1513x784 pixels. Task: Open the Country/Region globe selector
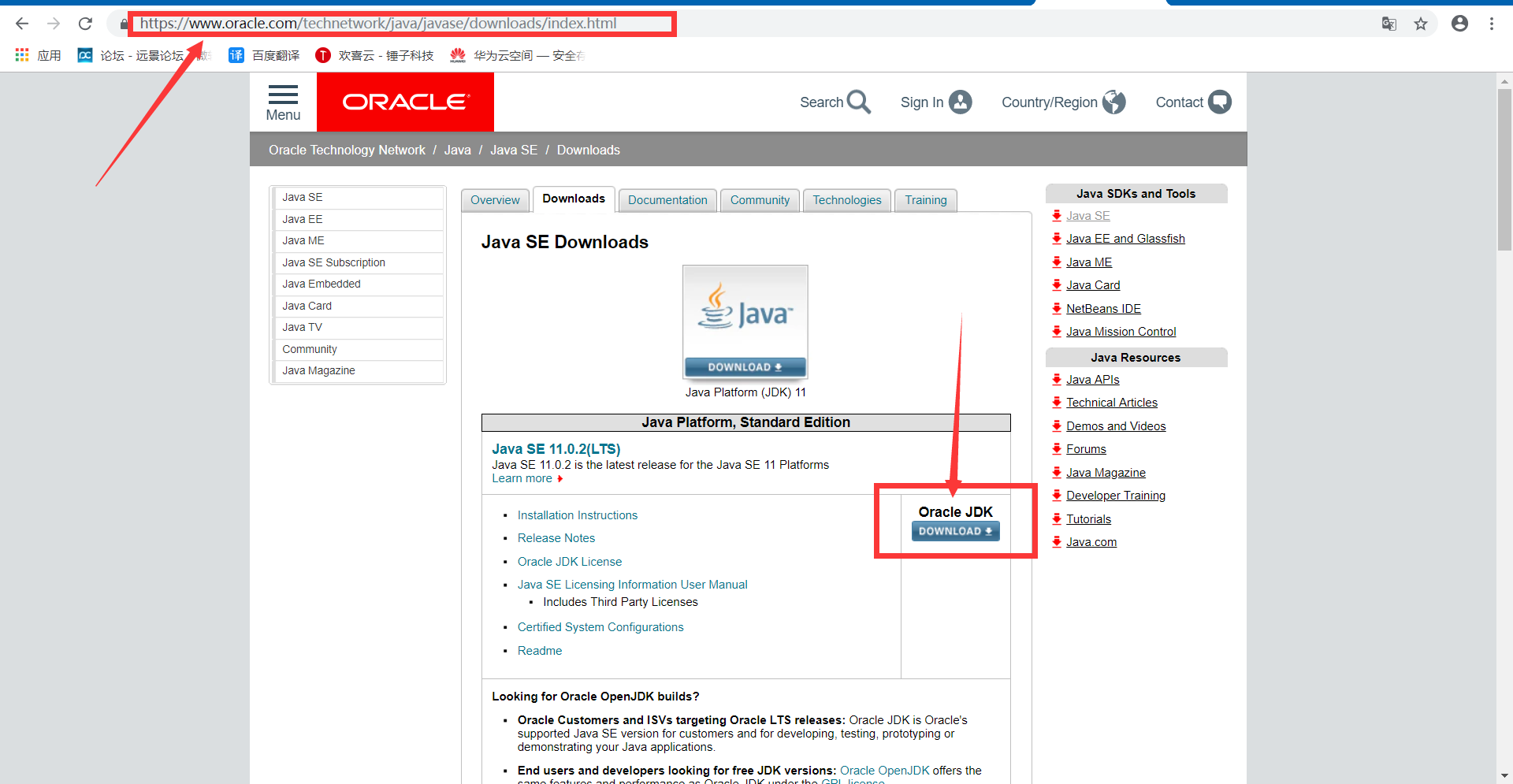[1113, 102]
